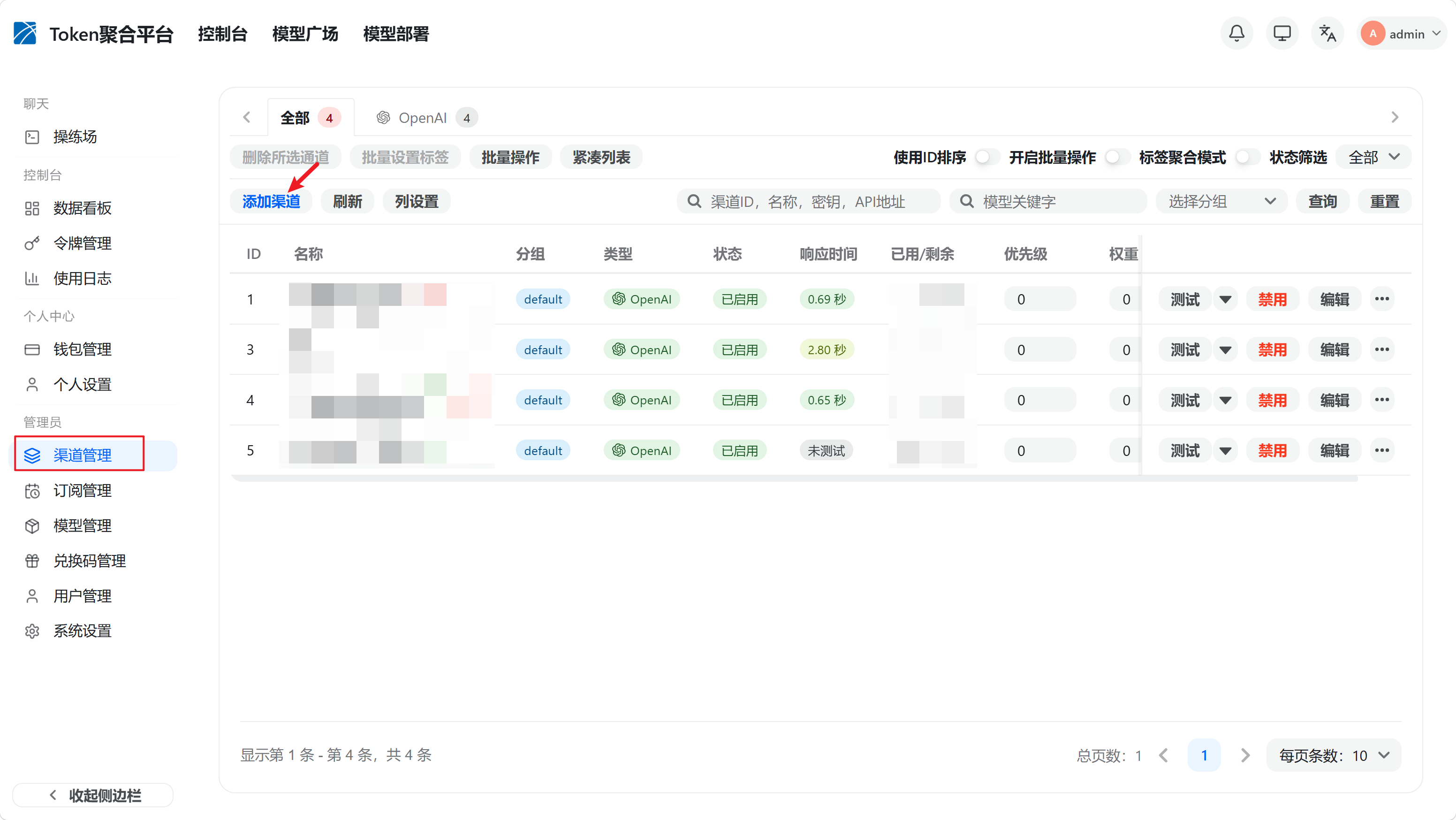Image resolution: width=1456 pixels, height=820 pixels.
Task: Expand test options for channel 4
Action: tap(1225, 400)
